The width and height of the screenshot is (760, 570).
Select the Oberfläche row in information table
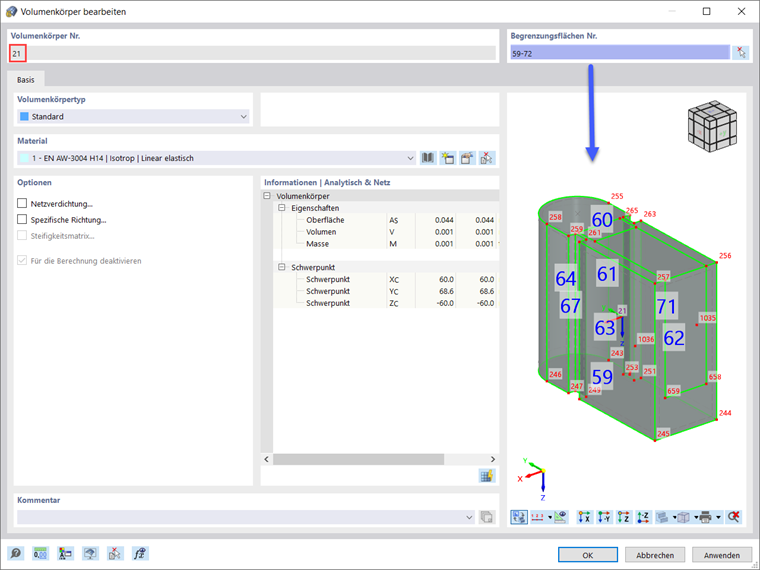click(x=386, y=220)
